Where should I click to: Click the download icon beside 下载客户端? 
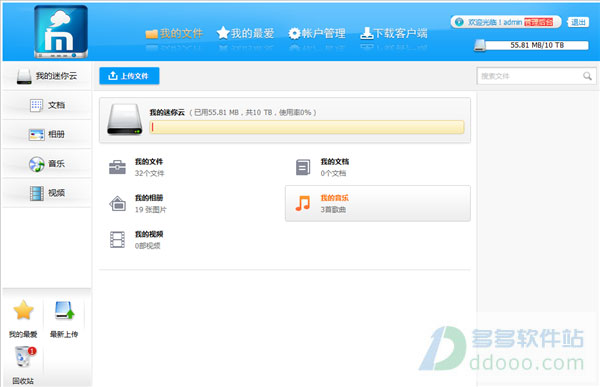[367, 33]
